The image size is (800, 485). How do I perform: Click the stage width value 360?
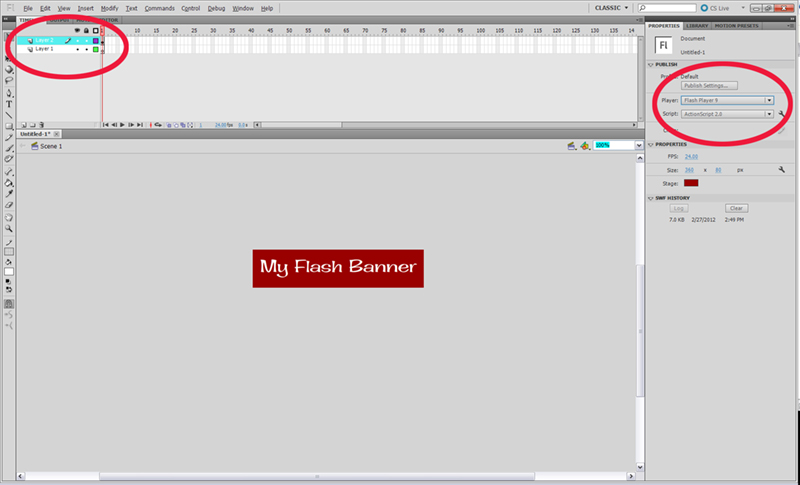tap(689, 170)
